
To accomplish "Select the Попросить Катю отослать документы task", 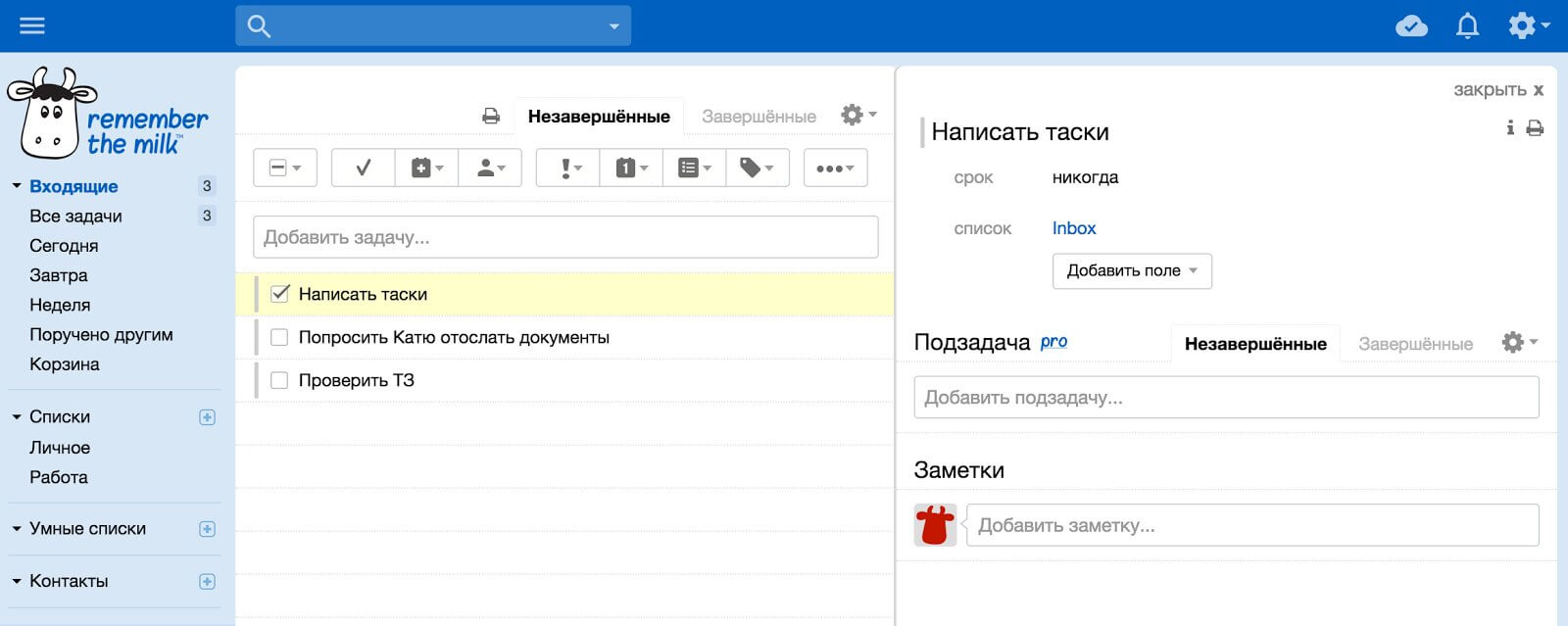I will coord(564,337).
